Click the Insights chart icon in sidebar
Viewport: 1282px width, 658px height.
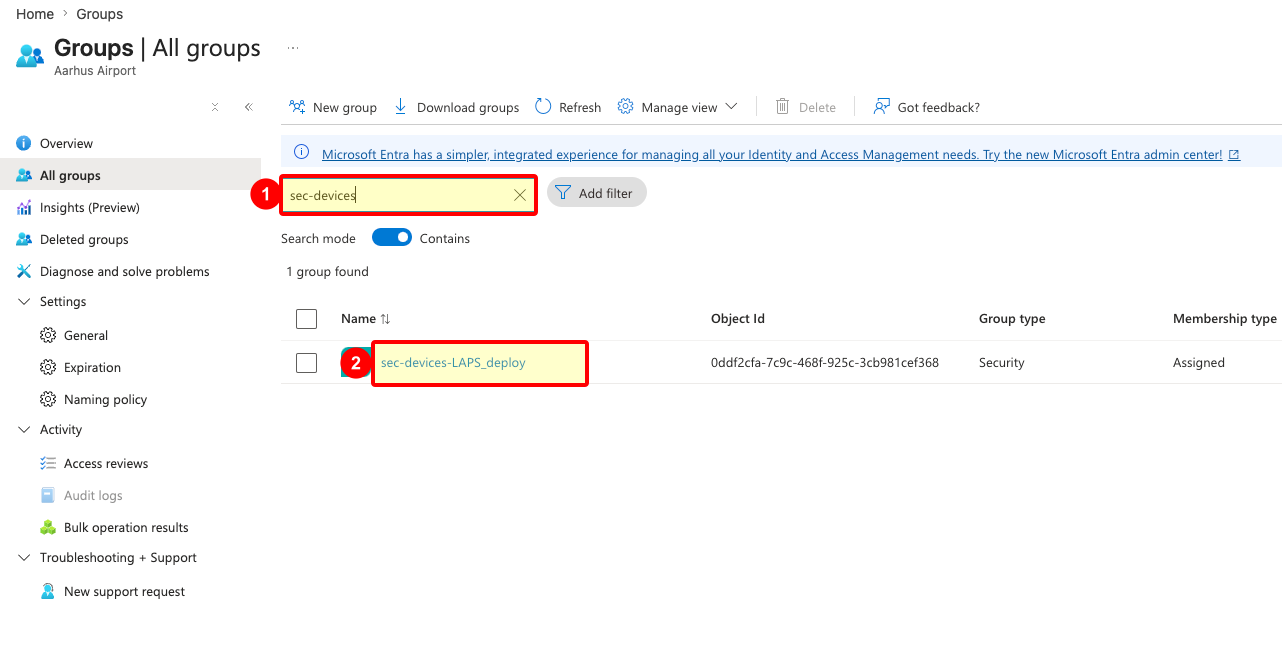click(24, 207)
